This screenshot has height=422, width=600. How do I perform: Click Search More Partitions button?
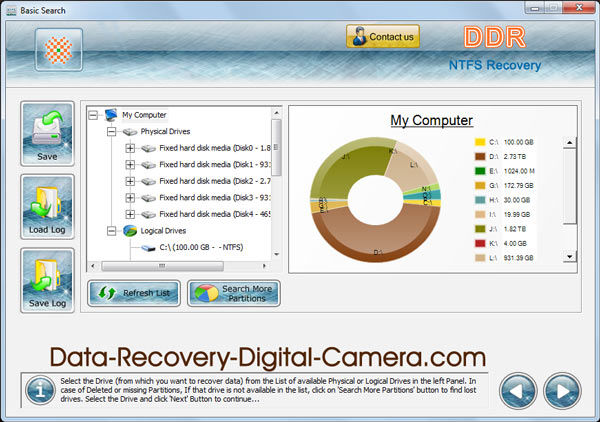coord(234,293)
